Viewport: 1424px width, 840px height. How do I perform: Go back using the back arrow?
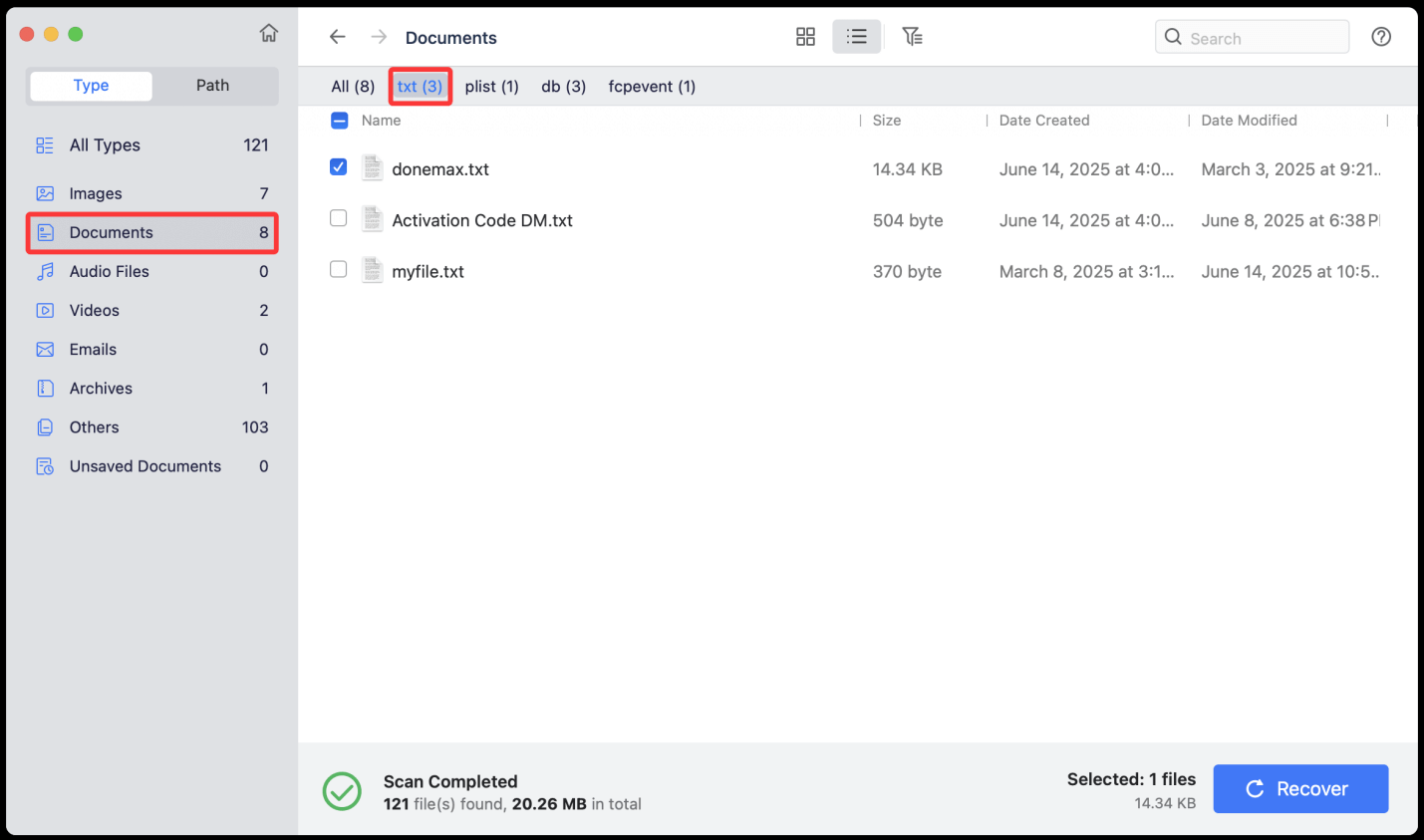338,36
